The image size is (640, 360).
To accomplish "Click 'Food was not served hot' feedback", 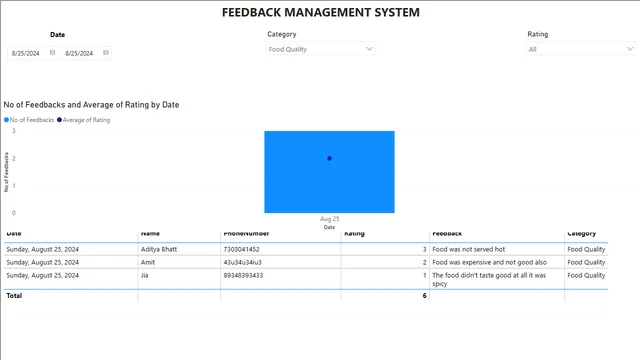I will click(469, 249).
